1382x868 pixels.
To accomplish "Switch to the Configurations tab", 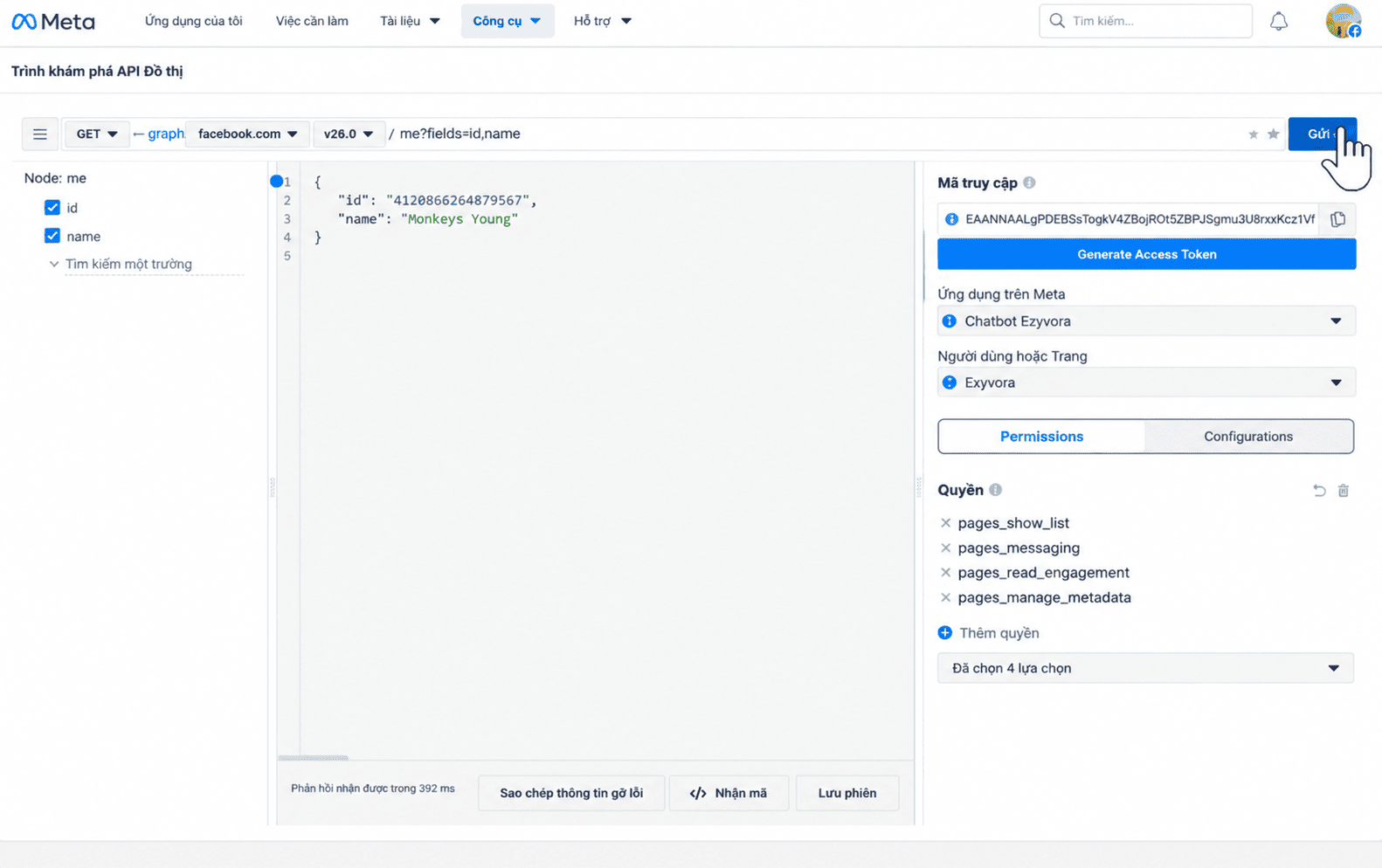I will coord(1248,437).
